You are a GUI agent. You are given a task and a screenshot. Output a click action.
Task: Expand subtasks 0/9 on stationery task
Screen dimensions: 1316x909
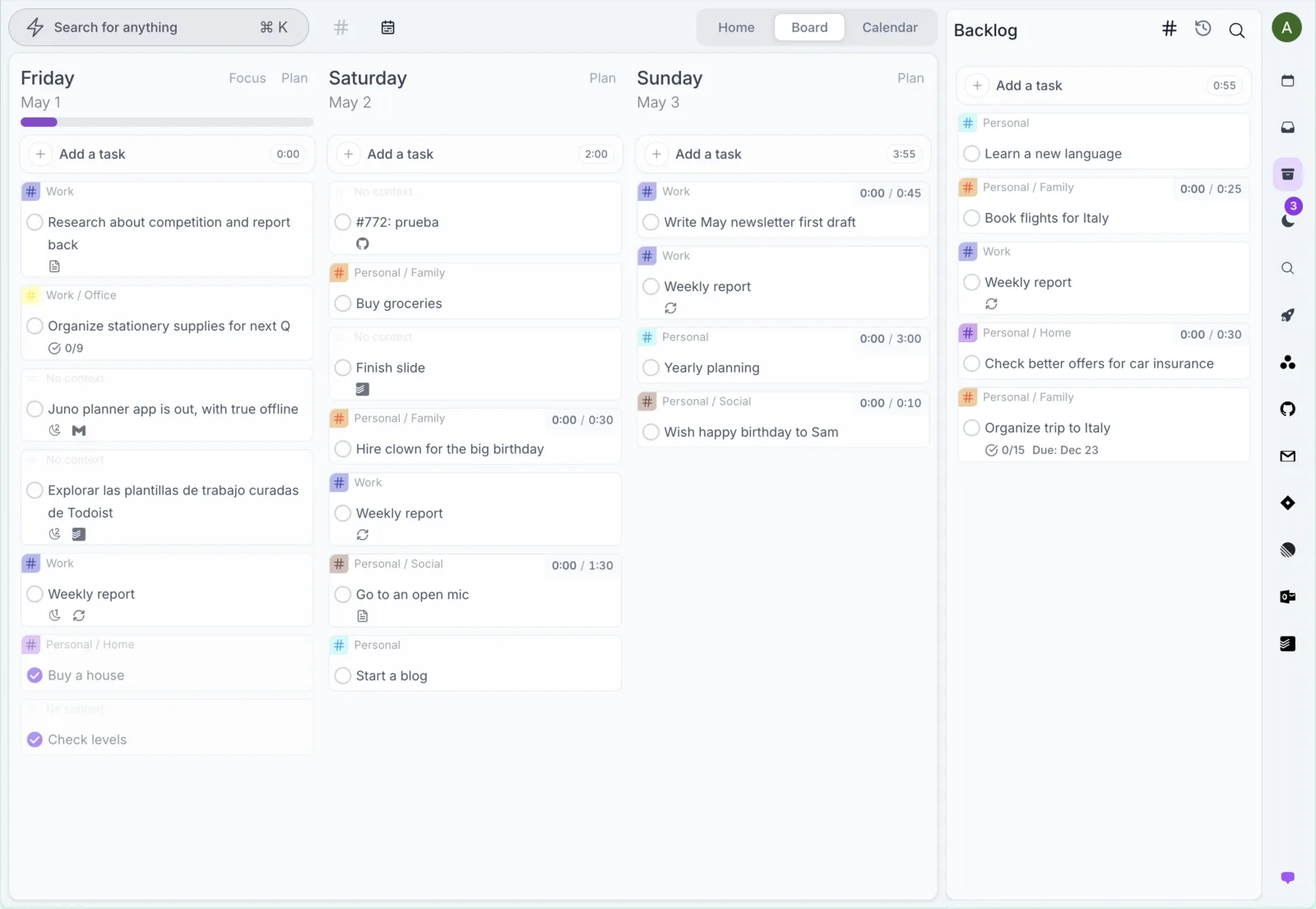click(x=66, y=348)
